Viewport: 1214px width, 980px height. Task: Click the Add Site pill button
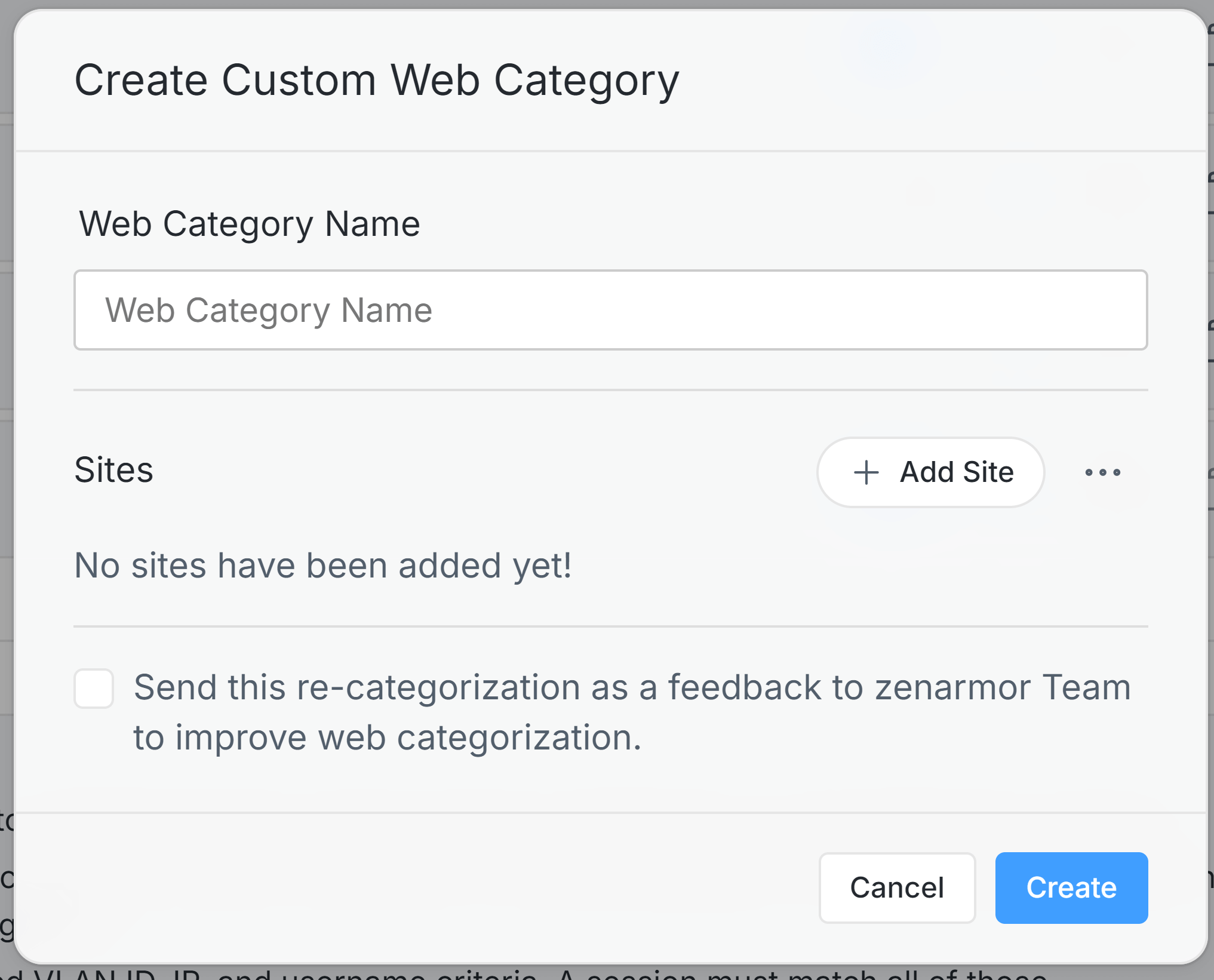coord(930,472)
